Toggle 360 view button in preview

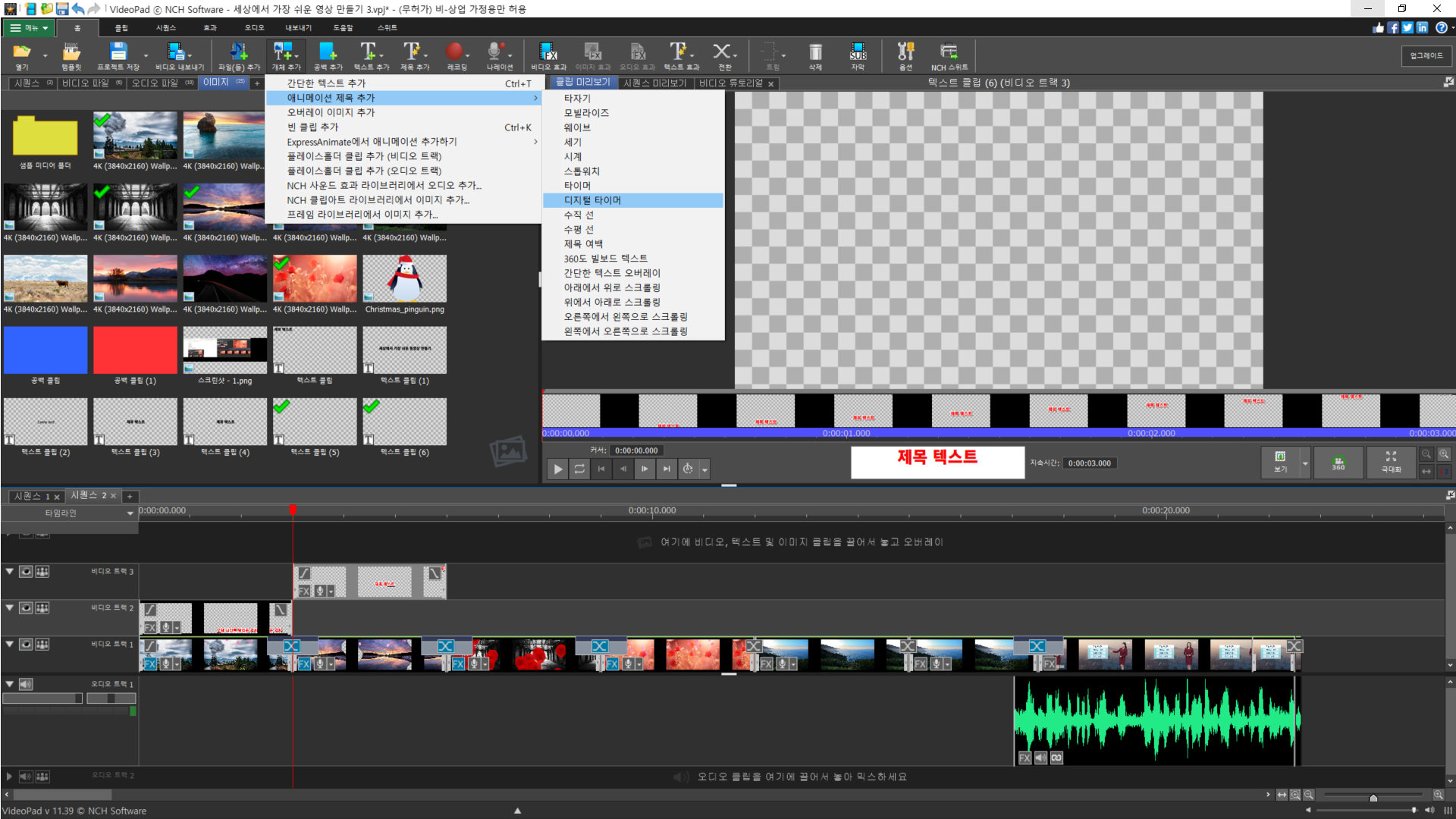1338,463
